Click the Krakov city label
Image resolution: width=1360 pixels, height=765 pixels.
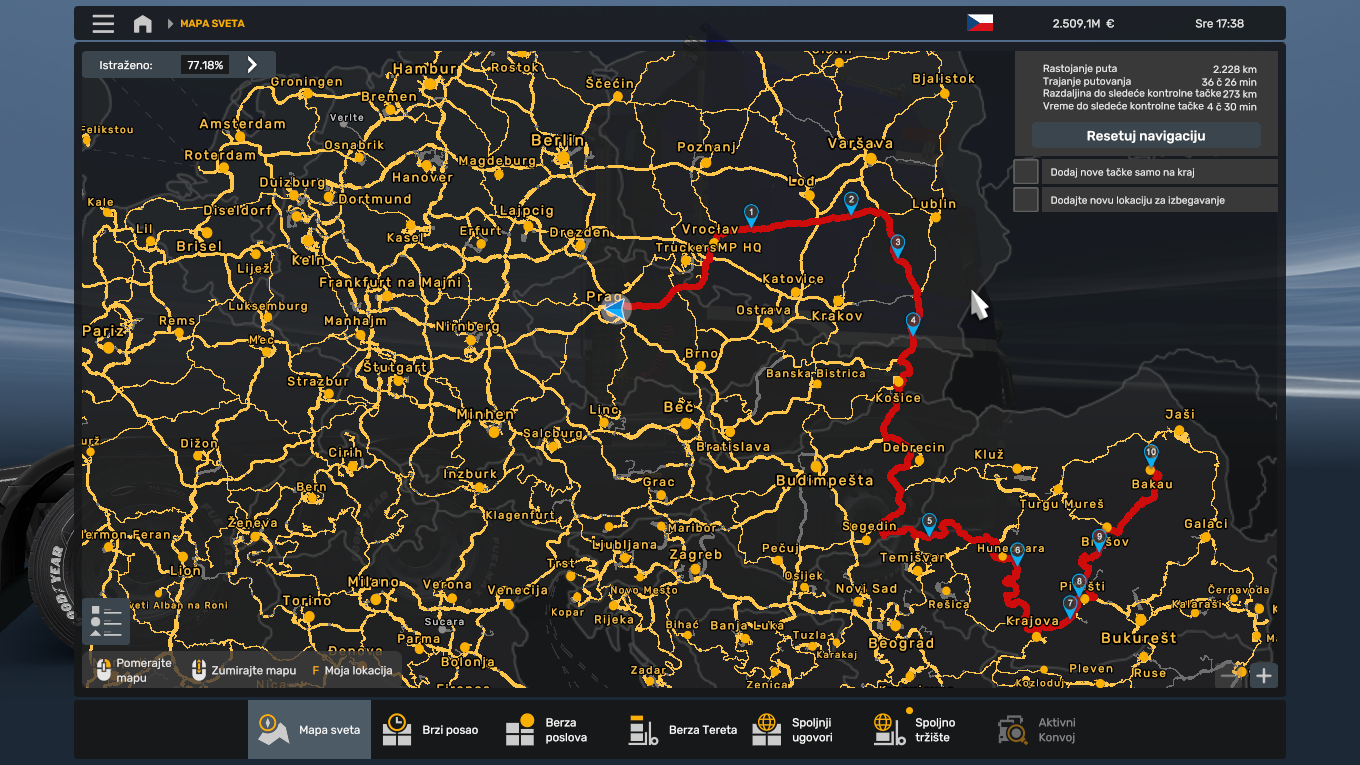(837, 316)
